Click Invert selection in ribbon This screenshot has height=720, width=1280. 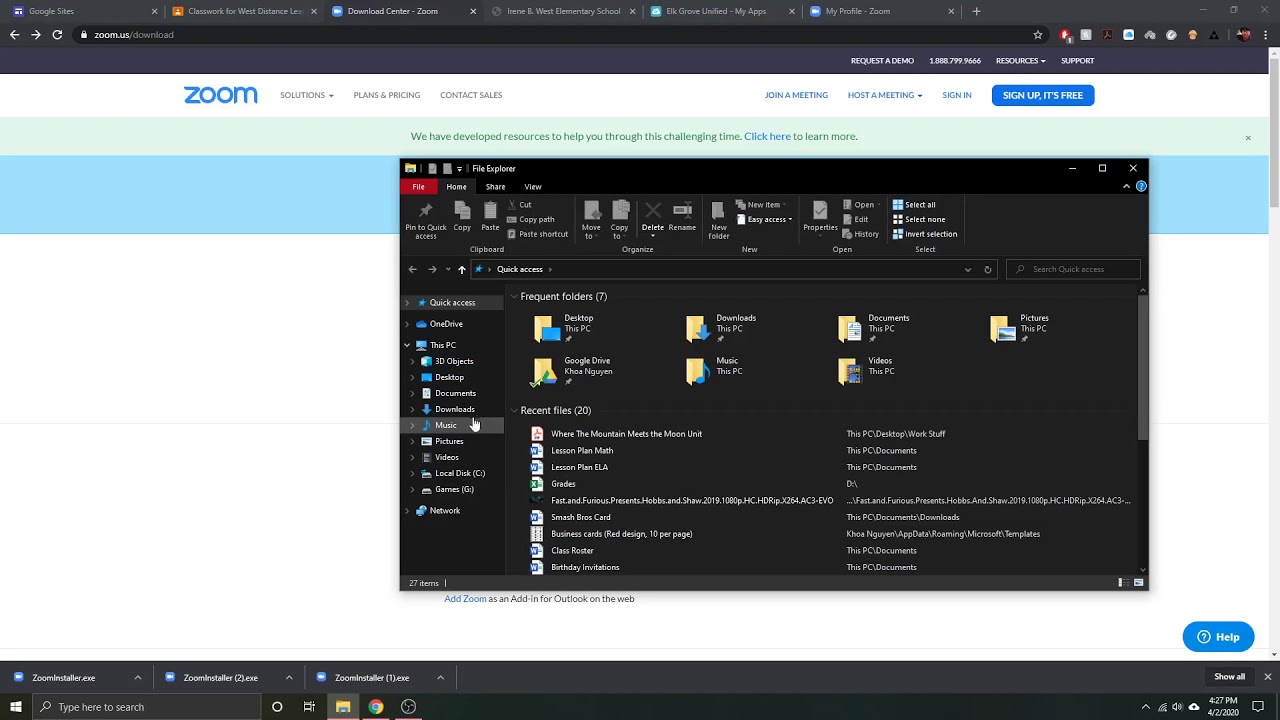pyautogui.click(x=925, y=234)
